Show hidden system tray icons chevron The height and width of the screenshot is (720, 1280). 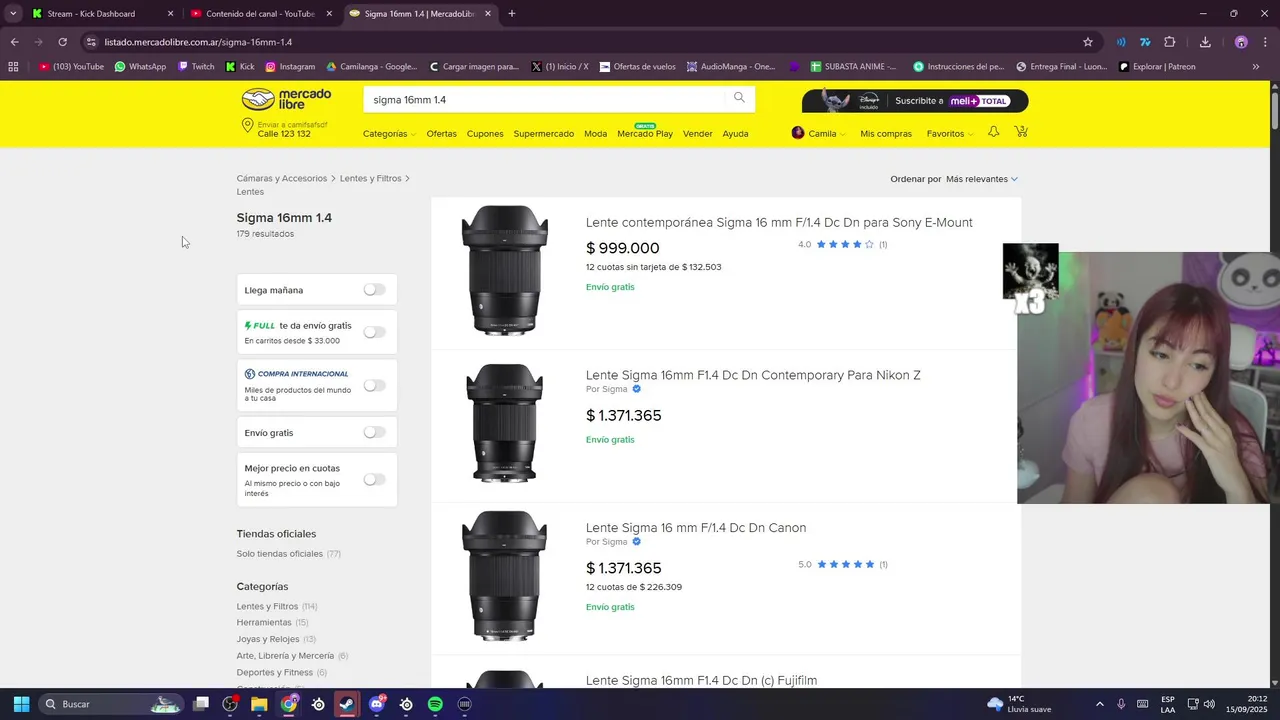pyautogui.click(x=1100, y=704)
